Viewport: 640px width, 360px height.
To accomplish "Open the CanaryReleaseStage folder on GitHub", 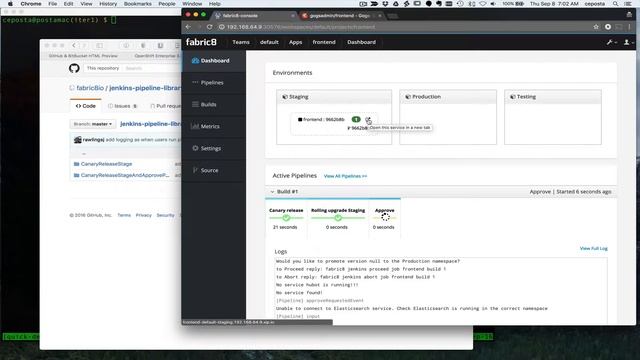I will (106, 164).
